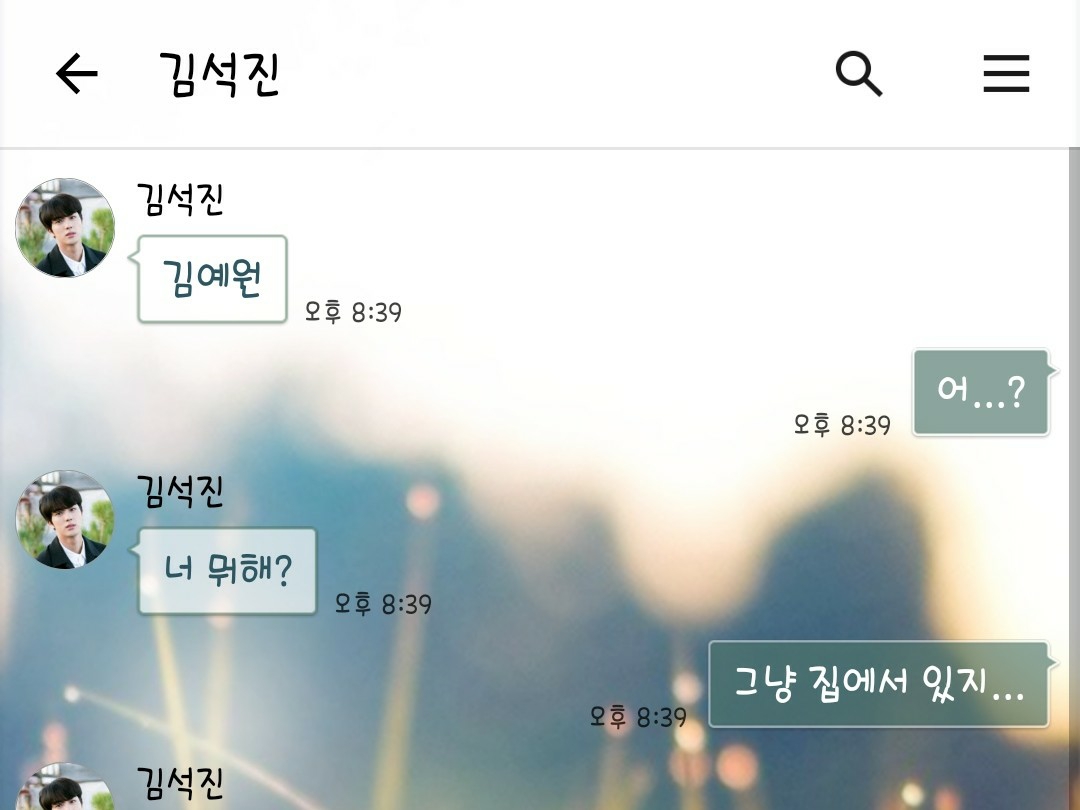1080x810 pixels.
Task: Tap the timestamp left of 어...? bubble
Action: 842,425
